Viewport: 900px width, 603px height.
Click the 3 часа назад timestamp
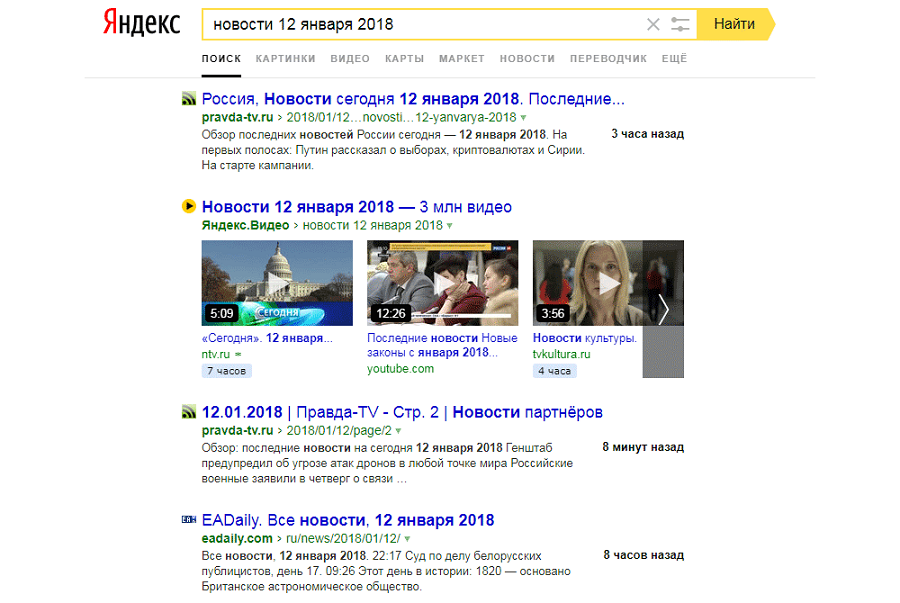tap(647, 134)
